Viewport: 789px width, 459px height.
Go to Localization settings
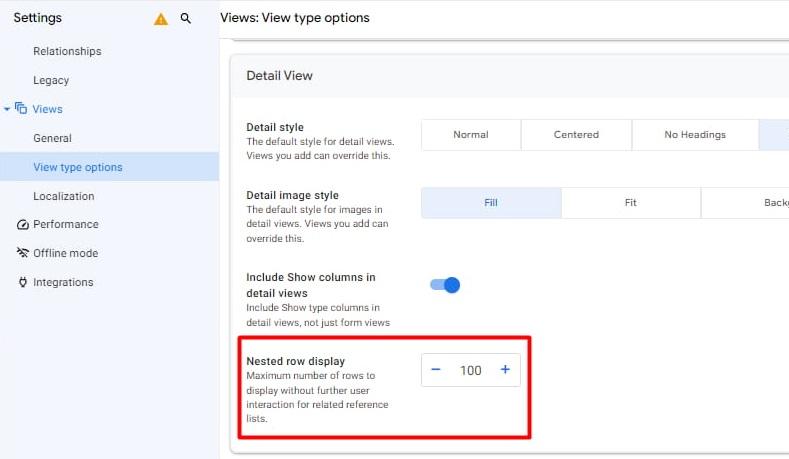tap(64, 196)
